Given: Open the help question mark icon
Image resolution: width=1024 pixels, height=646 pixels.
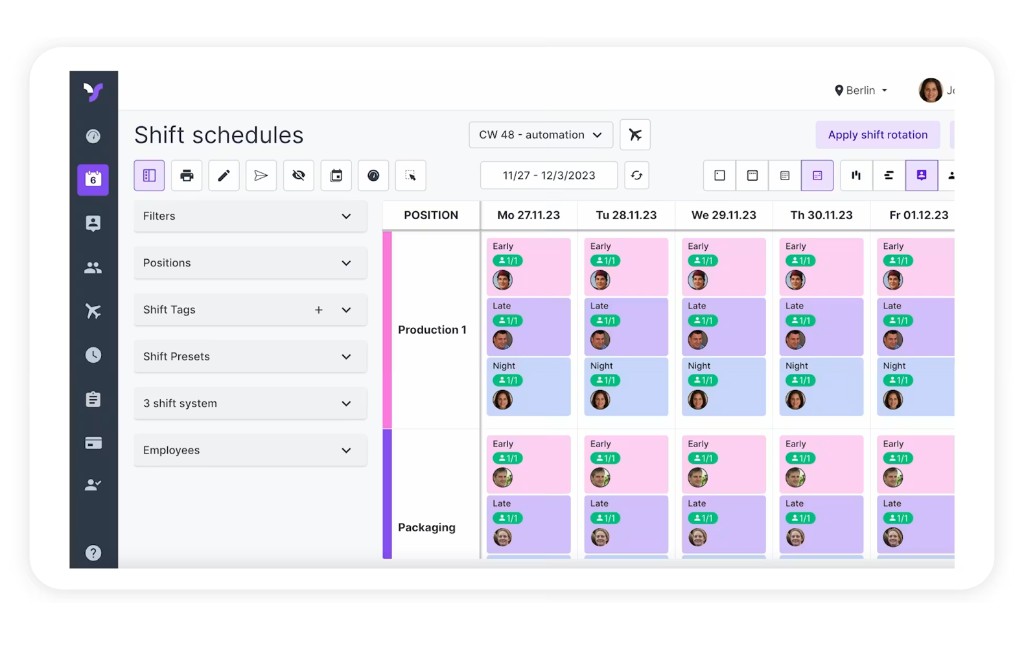Looking at the screenshot, I should coord(93,553).
